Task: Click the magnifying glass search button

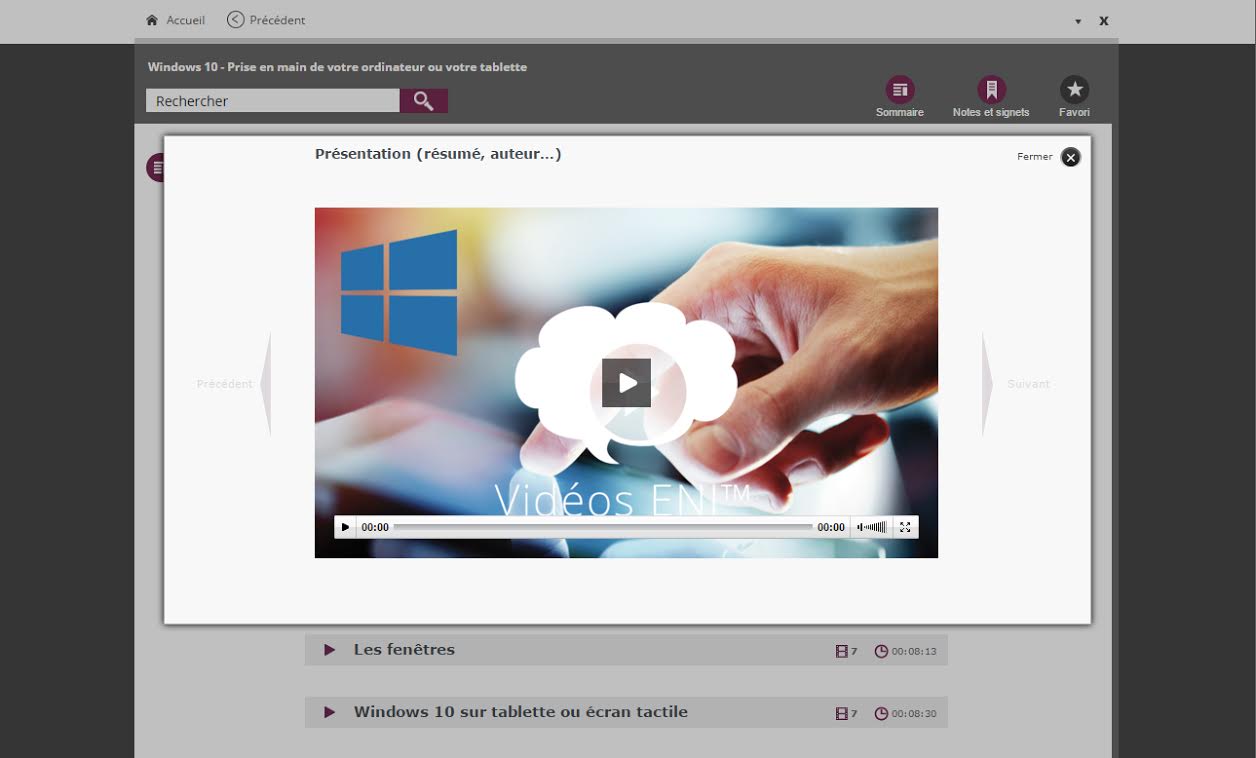Action: [x=424, y=101]
